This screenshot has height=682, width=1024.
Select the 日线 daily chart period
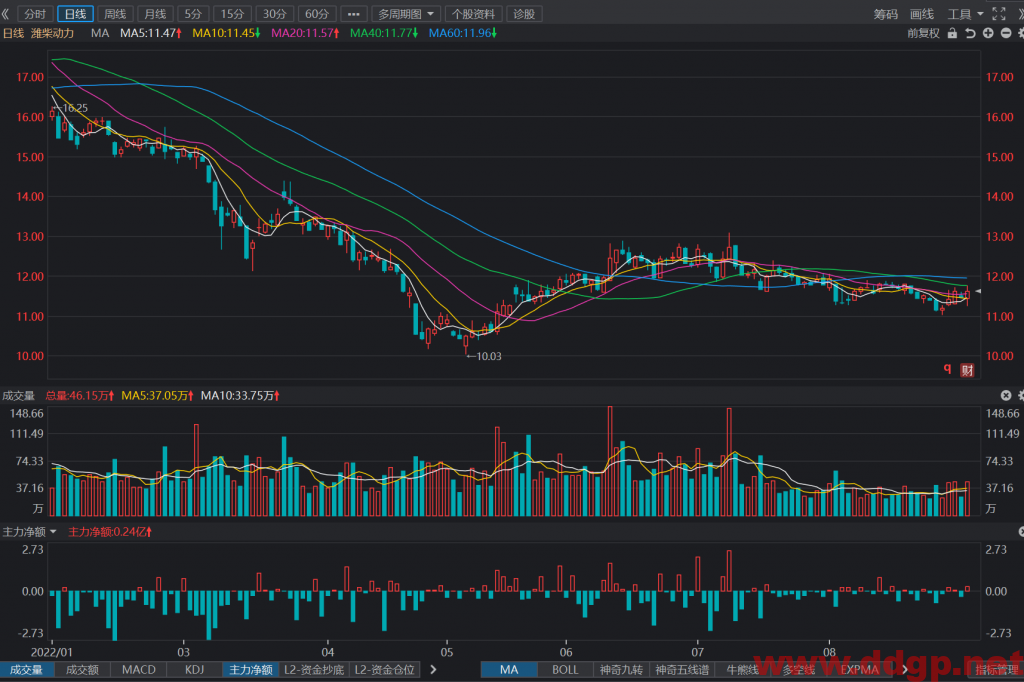point(76,14)
